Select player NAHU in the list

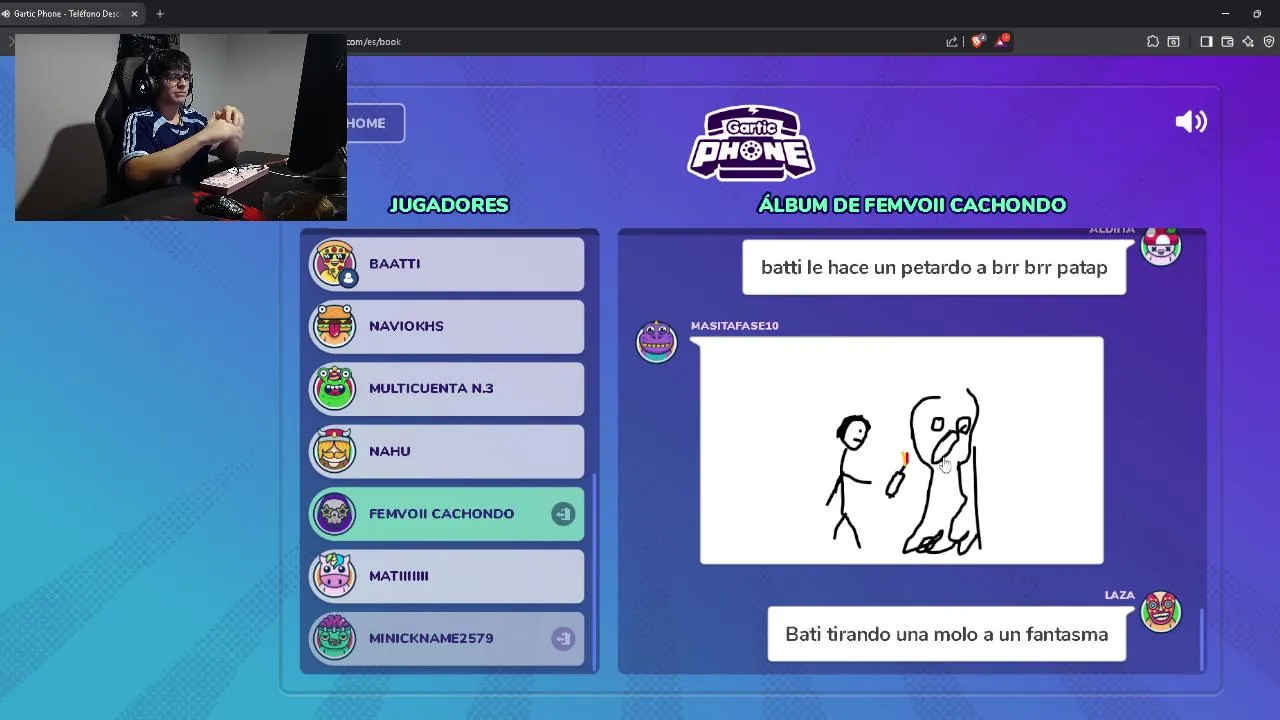coord(447,451)
